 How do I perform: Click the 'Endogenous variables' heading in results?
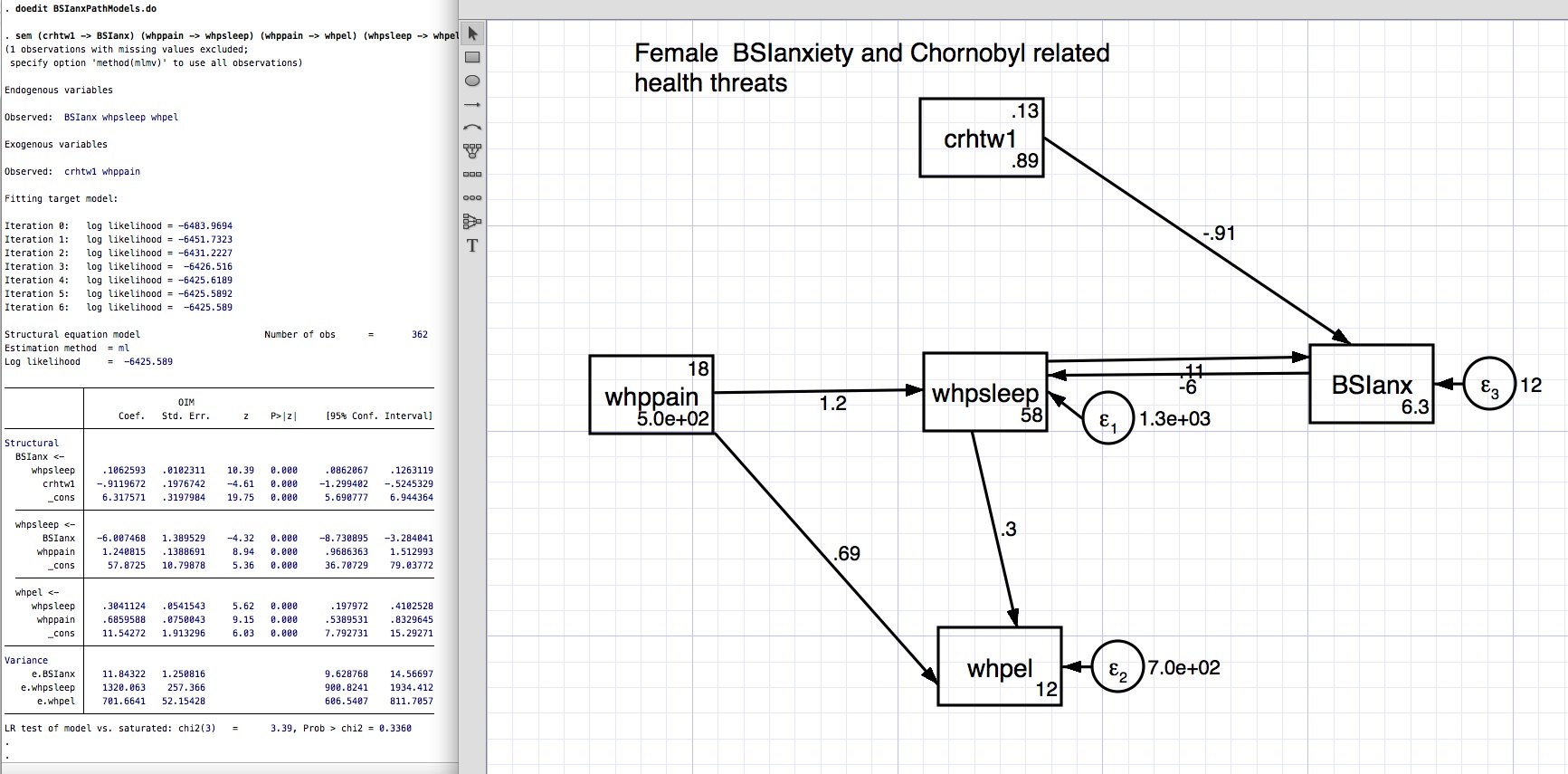point(59,91)
